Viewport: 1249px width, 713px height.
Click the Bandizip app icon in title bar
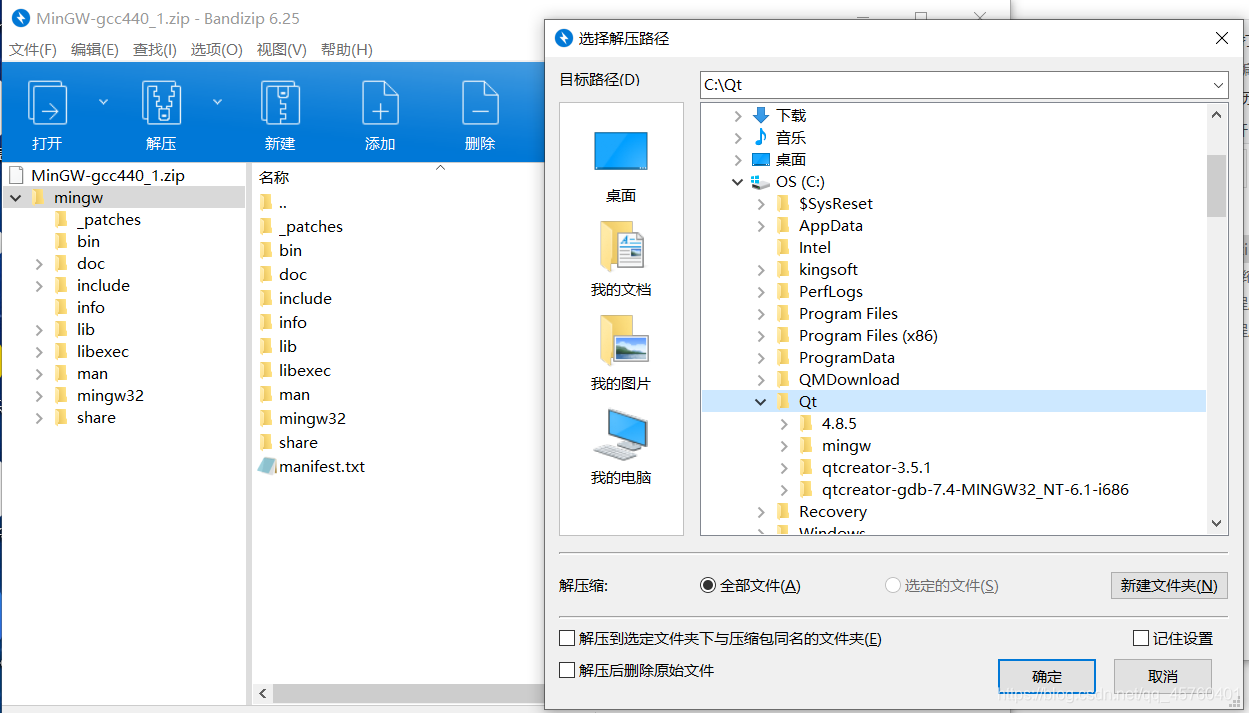point(20,19)
